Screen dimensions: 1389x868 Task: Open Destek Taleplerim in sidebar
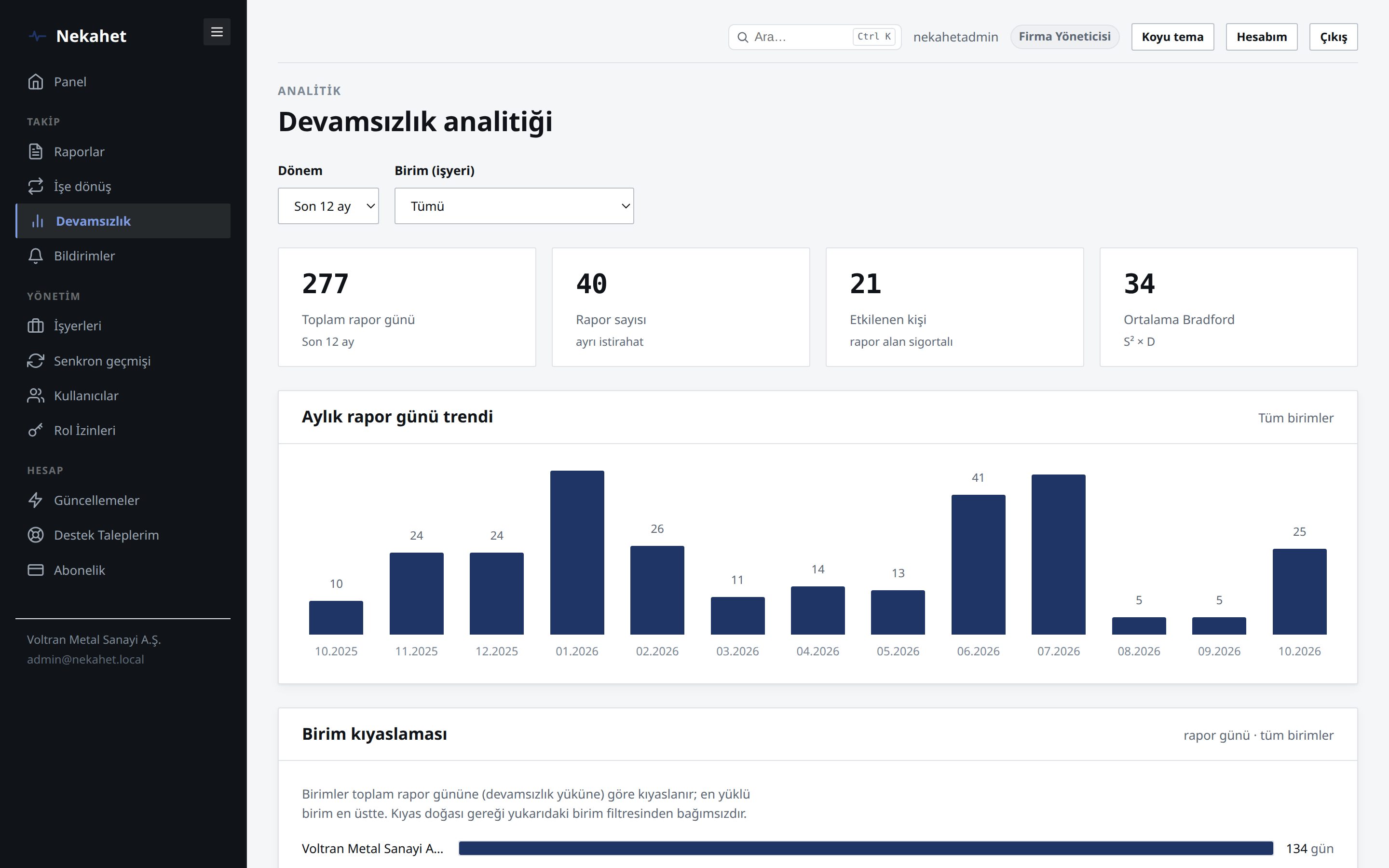tap(123, 535)
